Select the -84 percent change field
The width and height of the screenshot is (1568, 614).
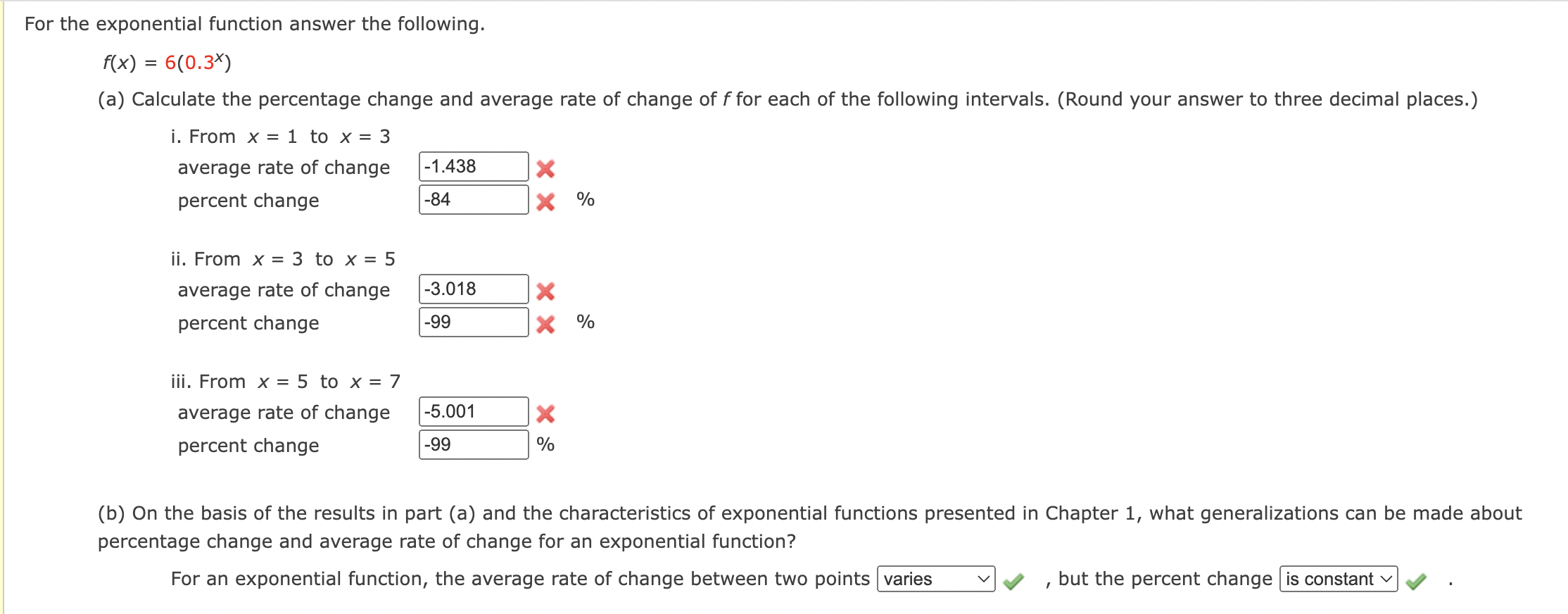pos(473,200)
